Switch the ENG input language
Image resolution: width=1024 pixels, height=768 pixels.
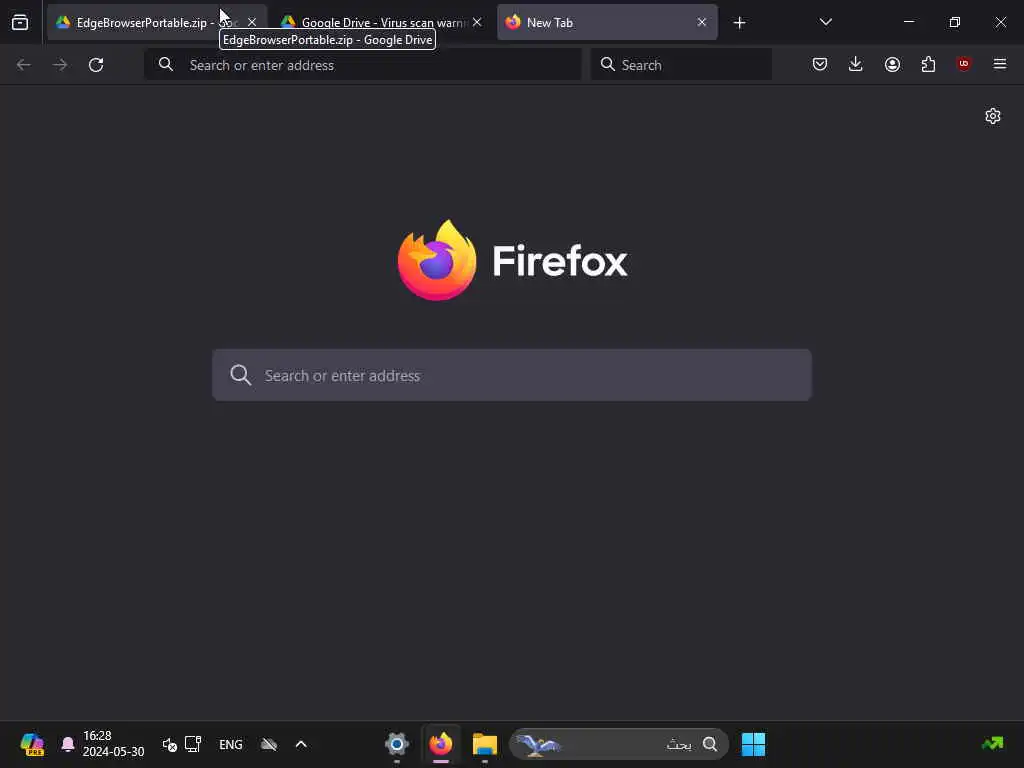click(x=231, y=744)
